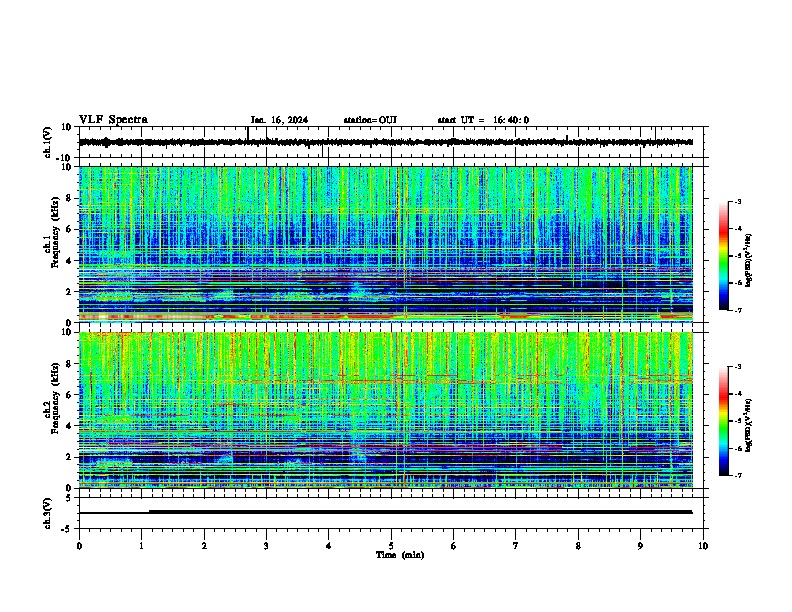Click the "VLF Spectra" plot title
The height and width of the screenshot is (612, 792).
(x=113, y=120)
